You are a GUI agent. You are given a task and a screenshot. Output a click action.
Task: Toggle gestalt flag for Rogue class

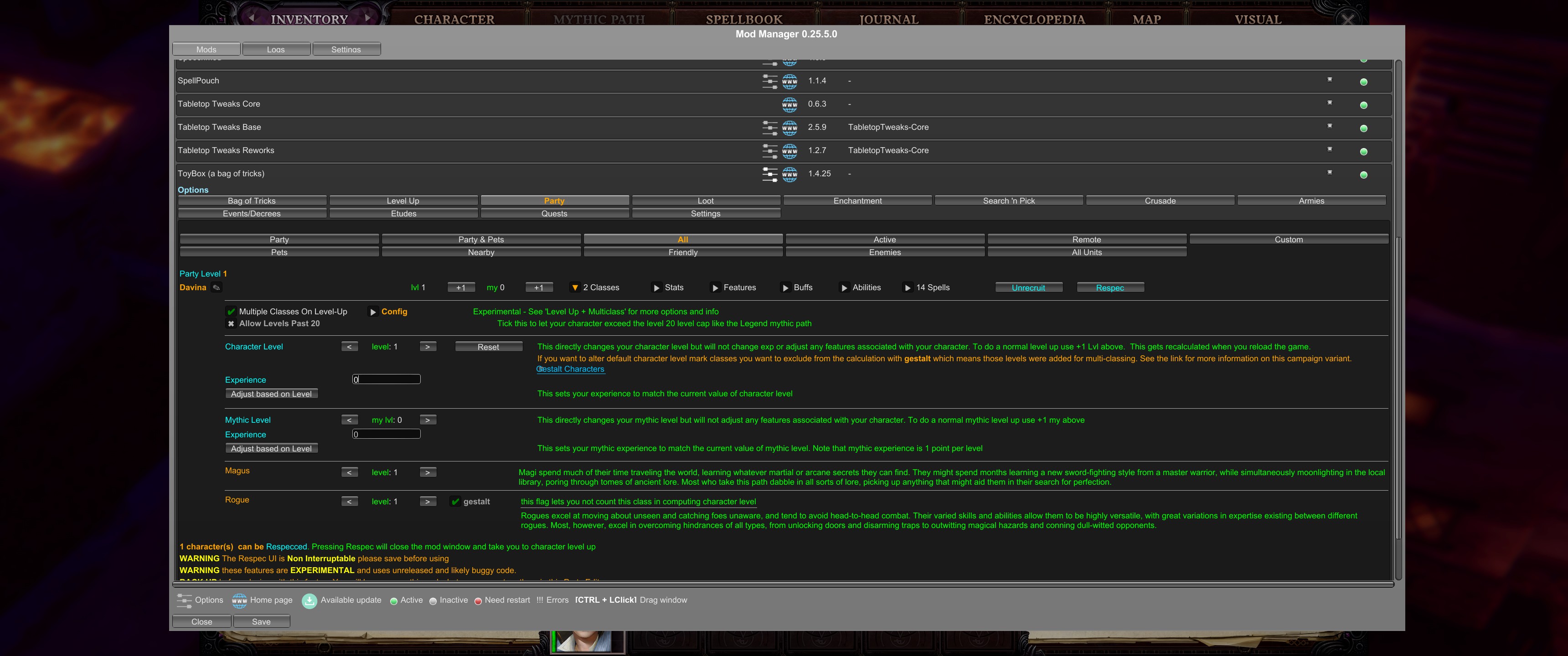455,502
